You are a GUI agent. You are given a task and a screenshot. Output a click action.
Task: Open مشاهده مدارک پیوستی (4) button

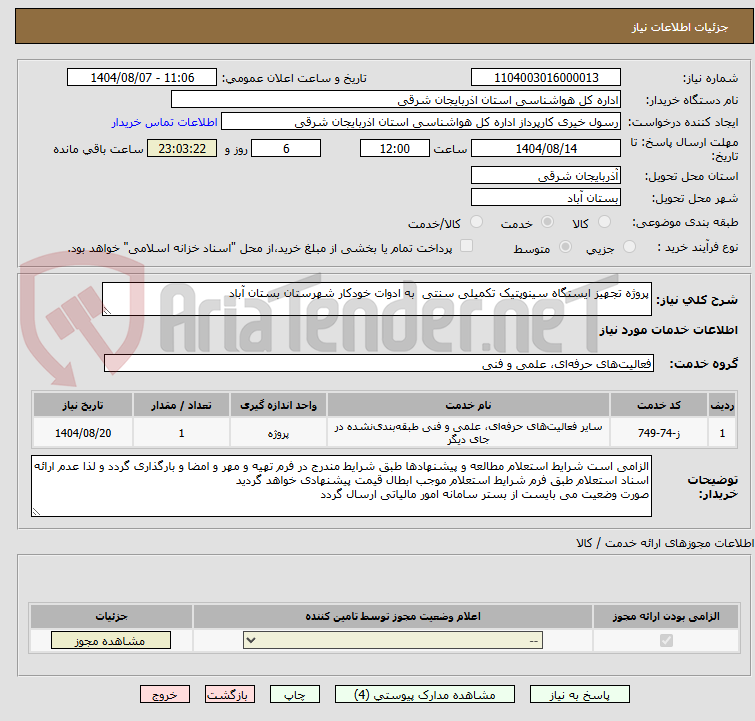pos(425,695)
